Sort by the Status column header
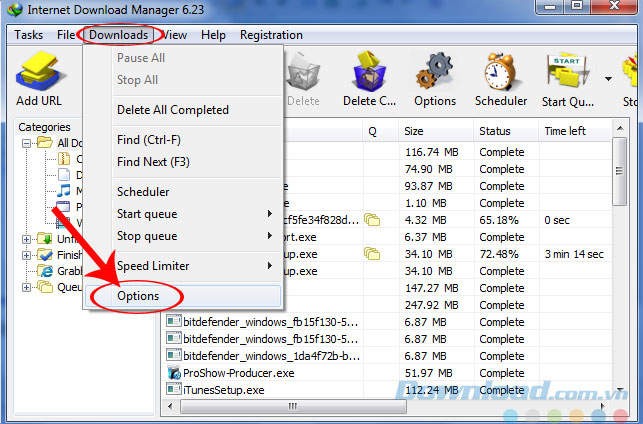 click(506, 131)
